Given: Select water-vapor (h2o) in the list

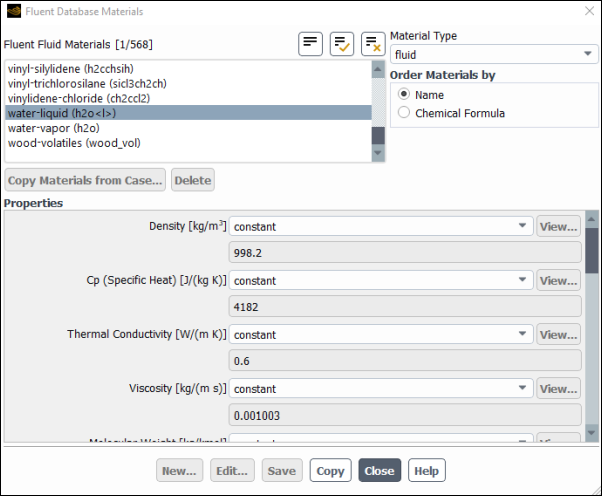Looking at the screenshot, I should (188, 128).
